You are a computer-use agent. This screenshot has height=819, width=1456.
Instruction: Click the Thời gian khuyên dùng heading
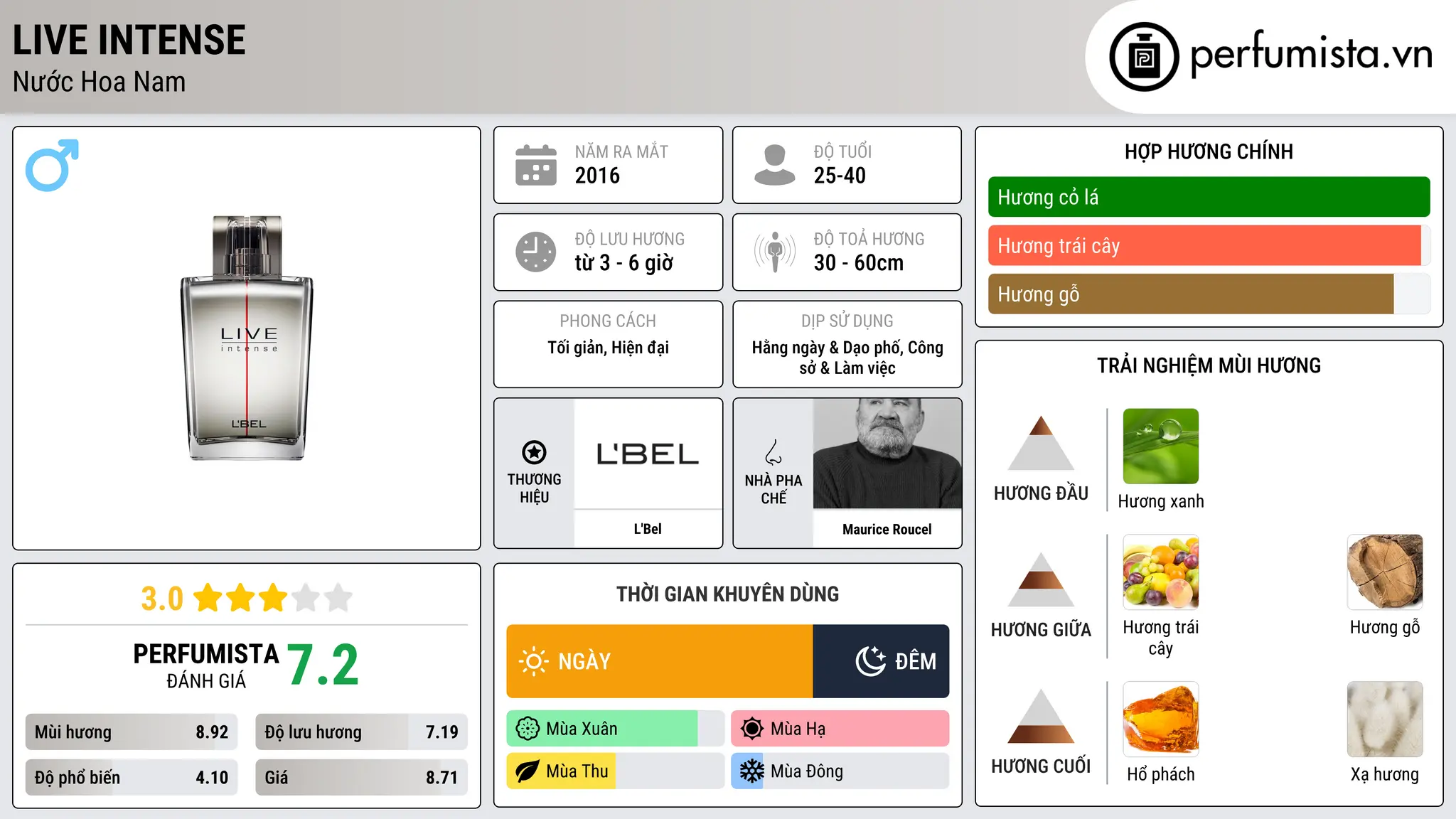pos(727,594)
